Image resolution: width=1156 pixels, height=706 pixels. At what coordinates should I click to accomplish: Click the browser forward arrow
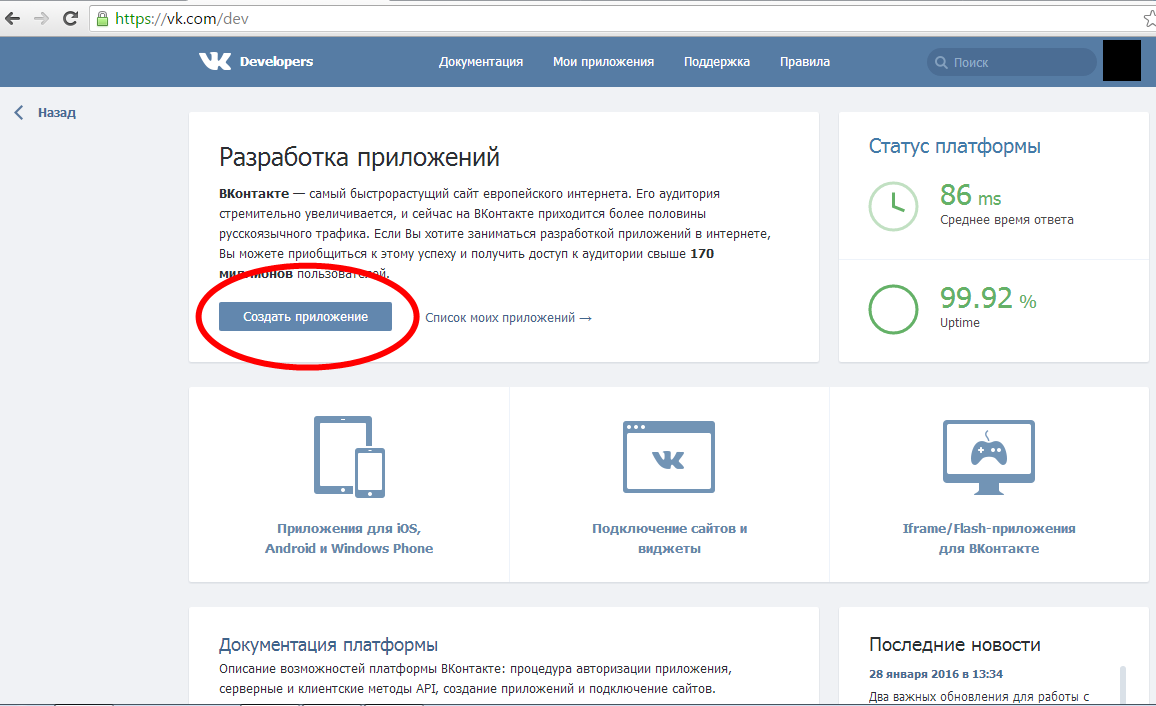point(41,18)
